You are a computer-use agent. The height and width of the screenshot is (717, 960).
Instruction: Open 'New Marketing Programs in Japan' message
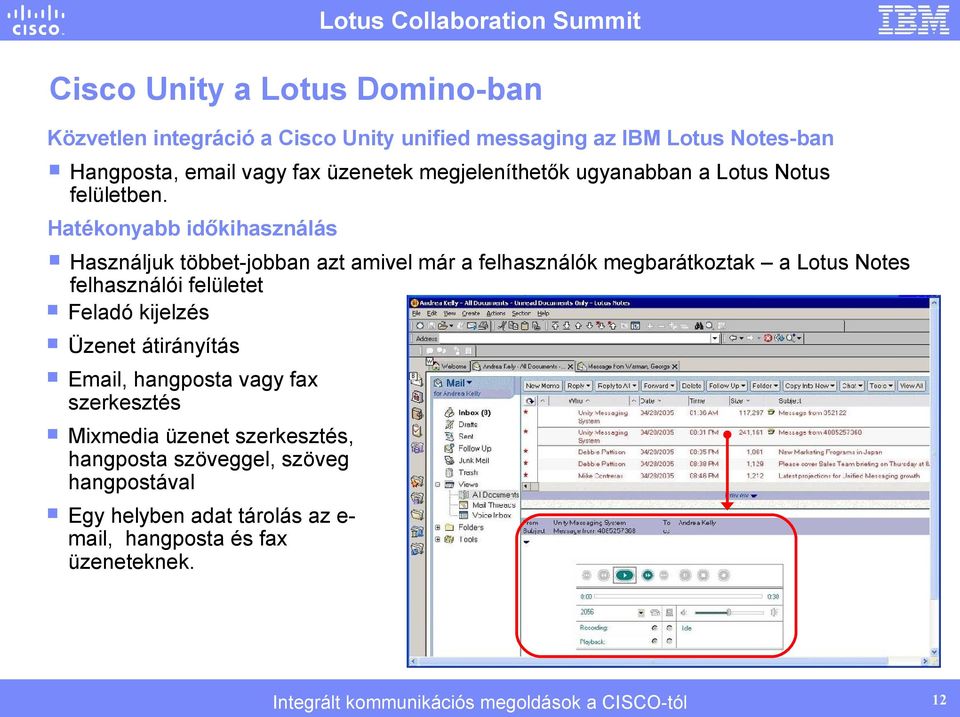click(x=830, y=452)
